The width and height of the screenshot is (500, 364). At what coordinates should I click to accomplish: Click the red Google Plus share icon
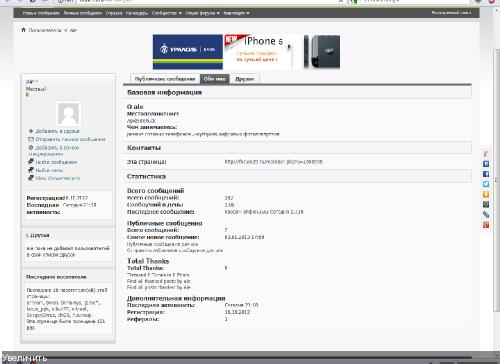(x=486, y=225)
